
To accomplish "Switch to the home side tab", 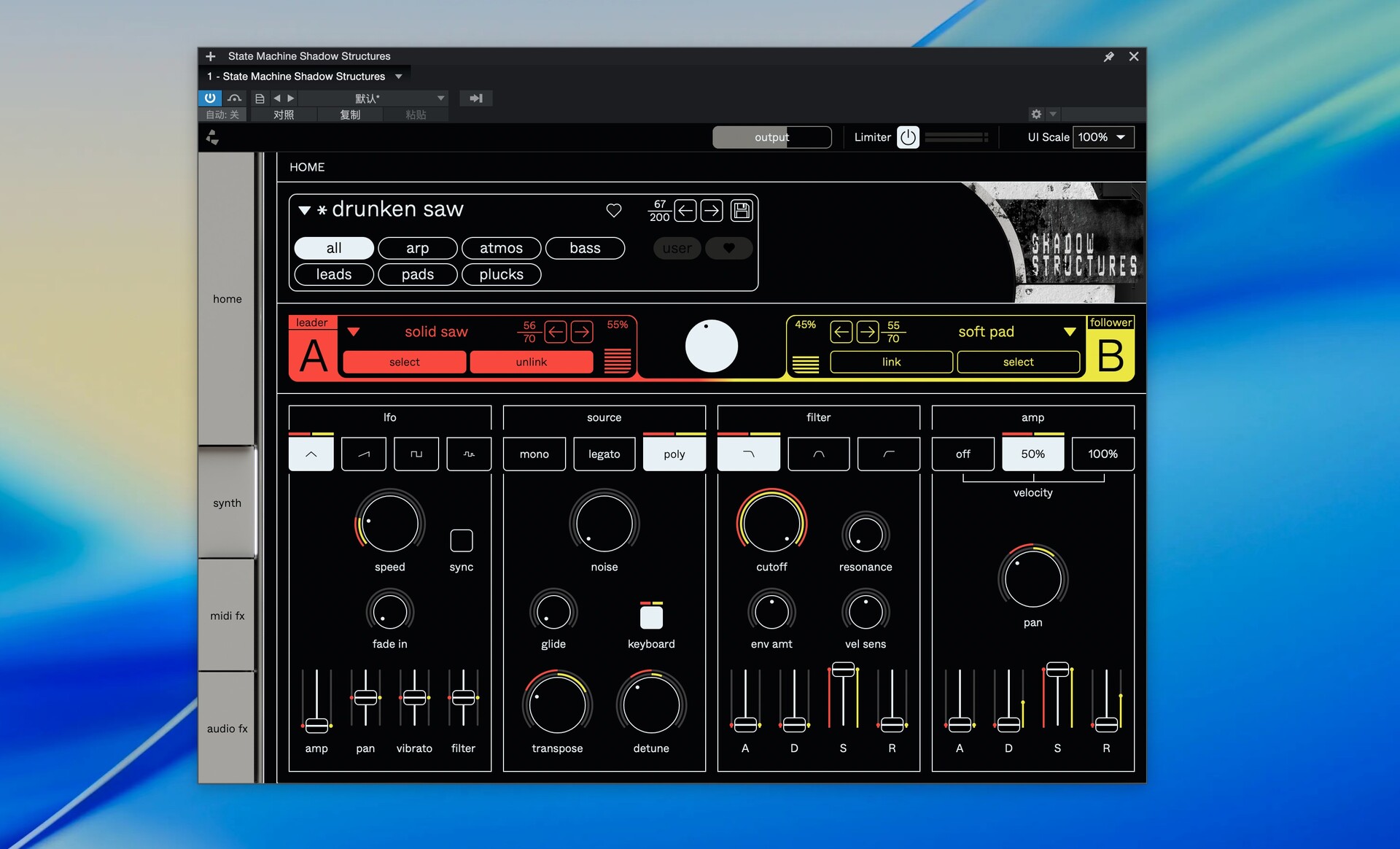I will tap(227, 299).
